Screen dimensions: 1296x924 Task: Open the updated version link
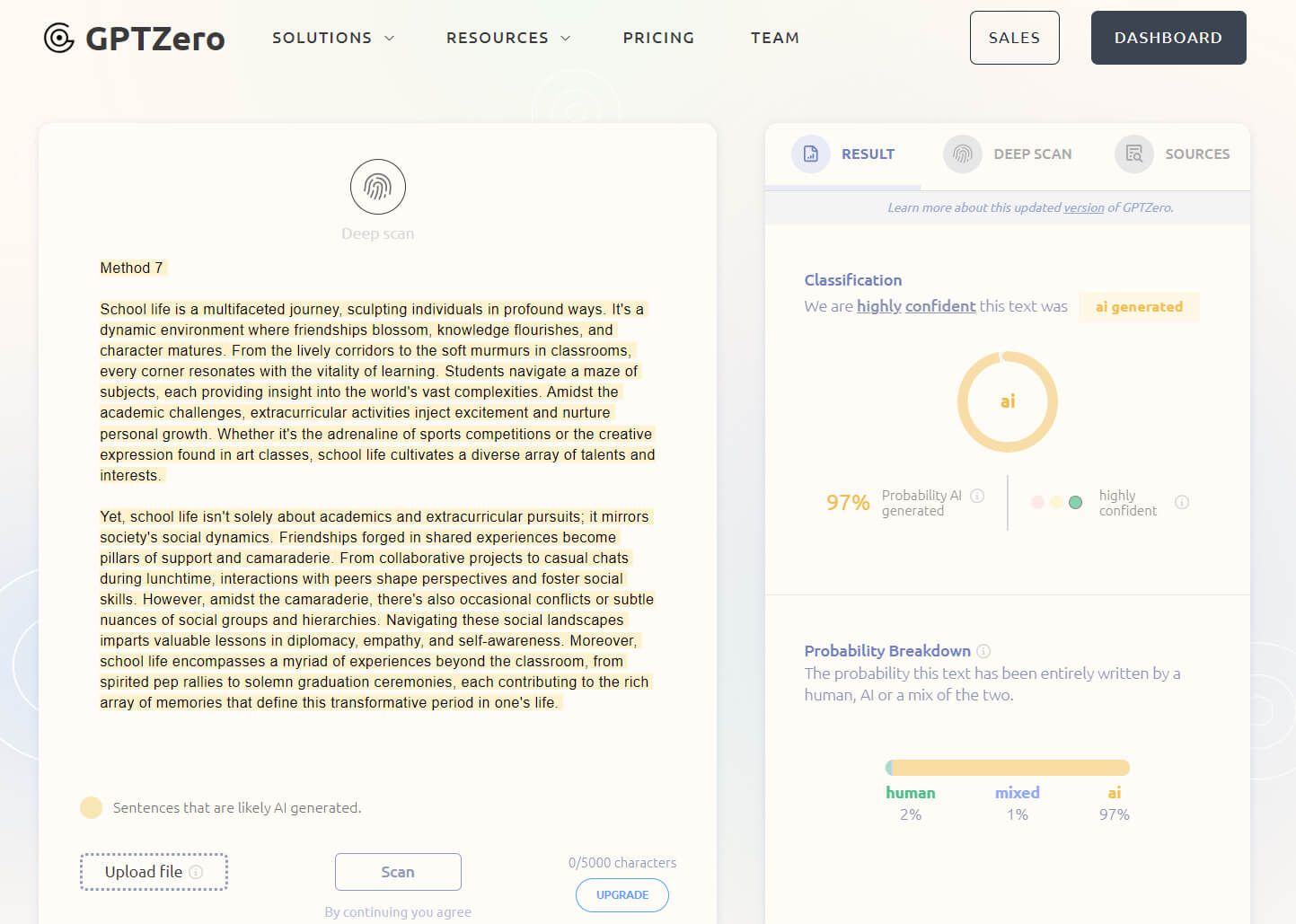pos(1083,207)
